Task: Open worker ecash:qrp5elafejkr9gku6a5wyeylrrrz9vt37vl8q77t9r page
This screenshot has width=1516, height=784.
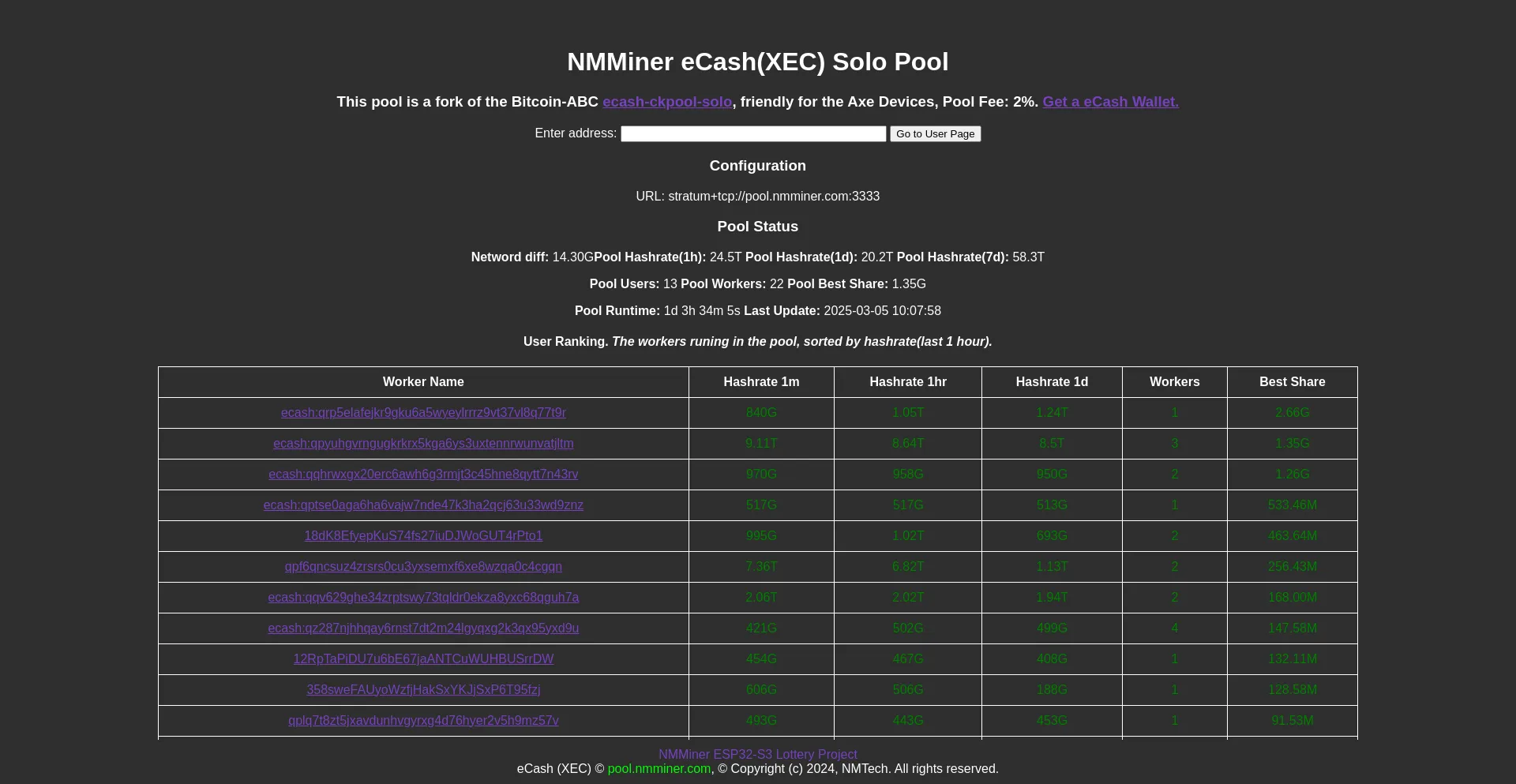Action: click(x=423, y=413)
